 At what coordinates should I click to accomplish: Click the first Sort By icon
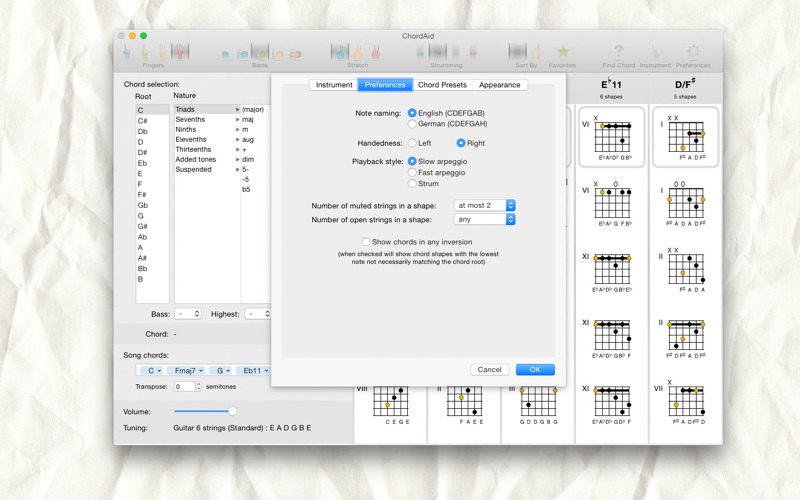(517, 52)
